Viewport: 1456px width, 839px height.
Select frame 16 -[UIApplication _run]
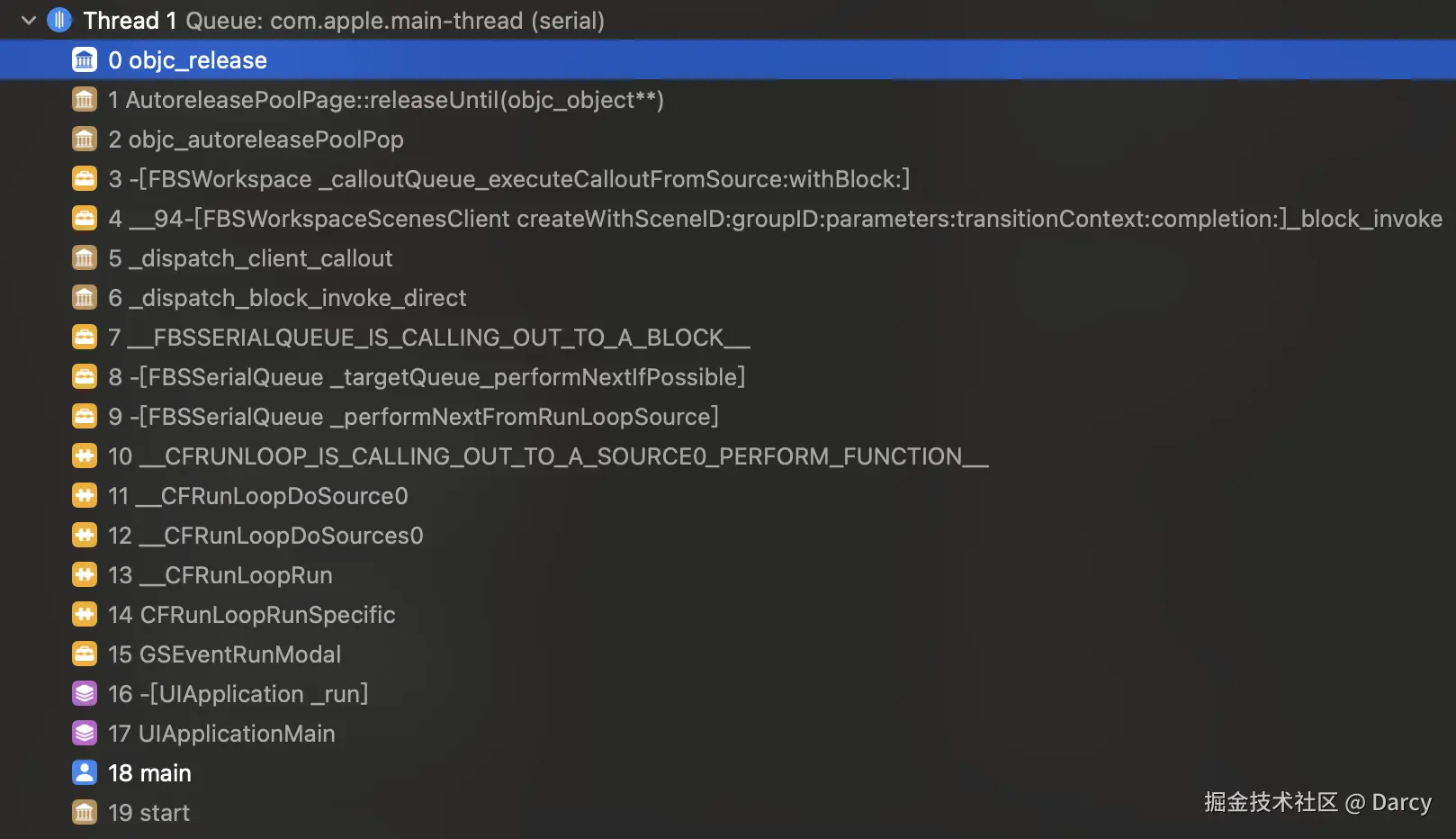(238, 694)
